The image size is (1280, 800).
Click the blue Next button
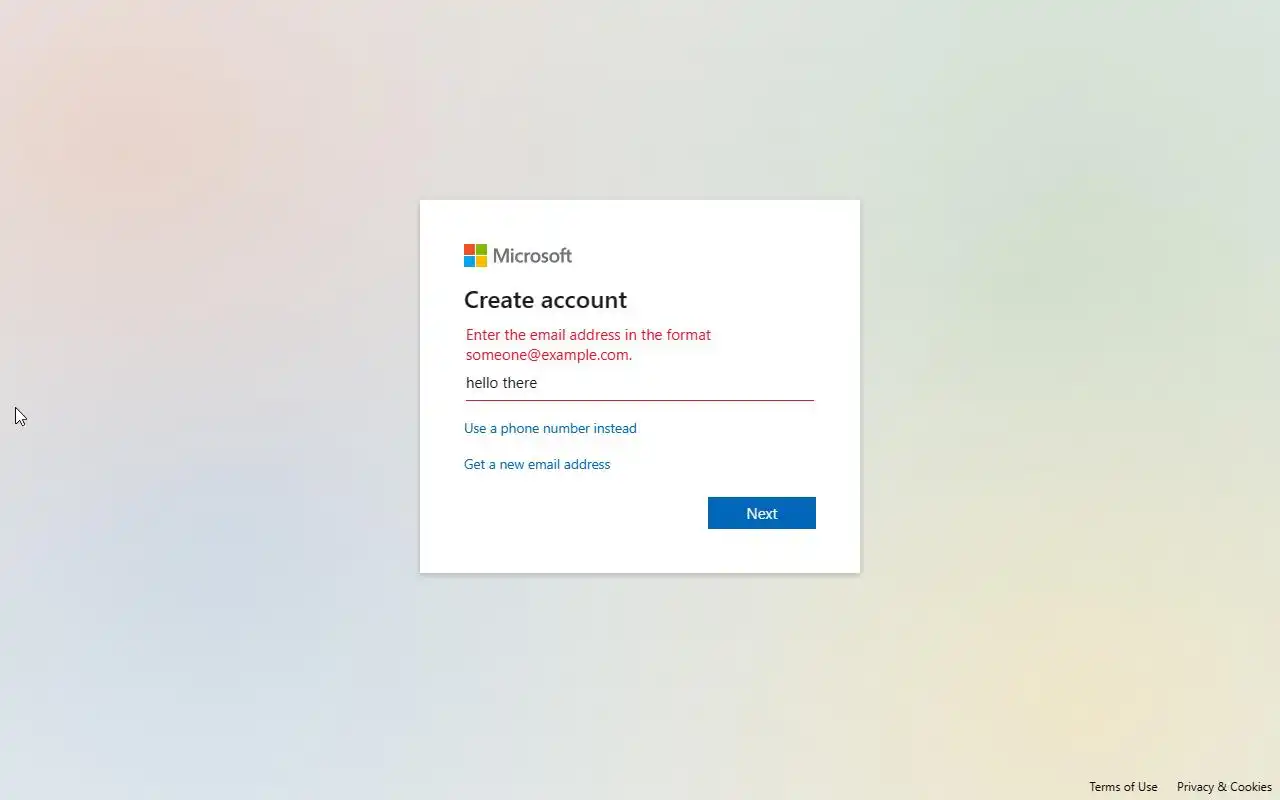[762, 513]
